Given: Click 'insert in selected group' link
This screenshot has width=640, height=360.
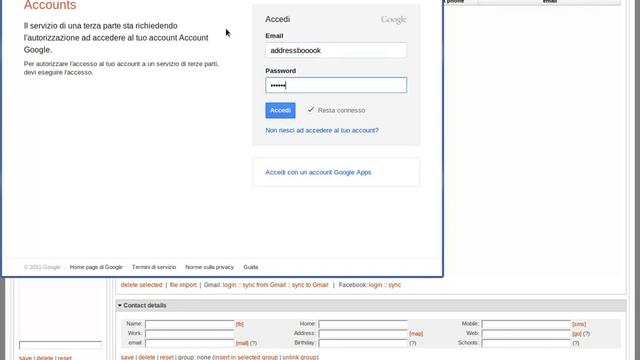Looking at the screenshot, I should coord(246,357).
